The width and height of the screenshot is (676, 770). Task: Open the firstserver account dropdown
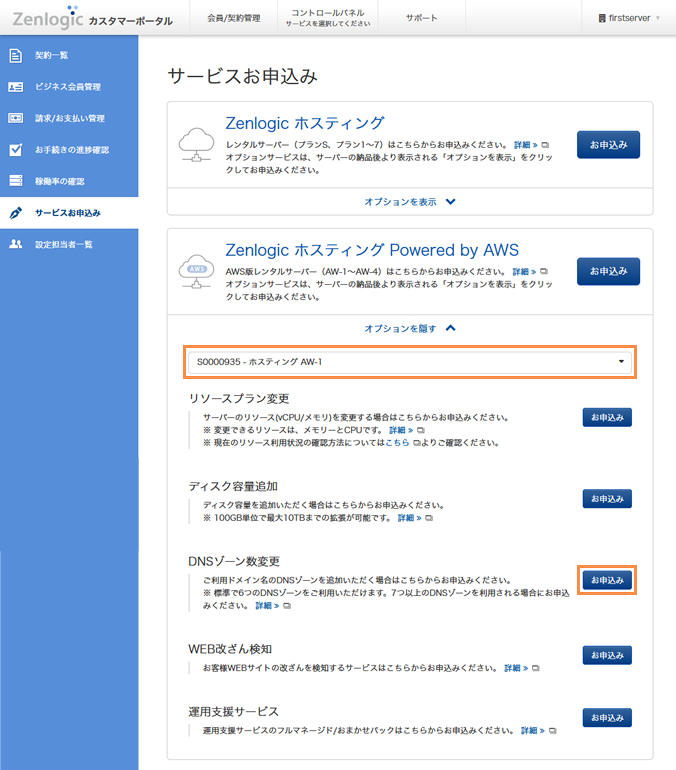(629, 18)
